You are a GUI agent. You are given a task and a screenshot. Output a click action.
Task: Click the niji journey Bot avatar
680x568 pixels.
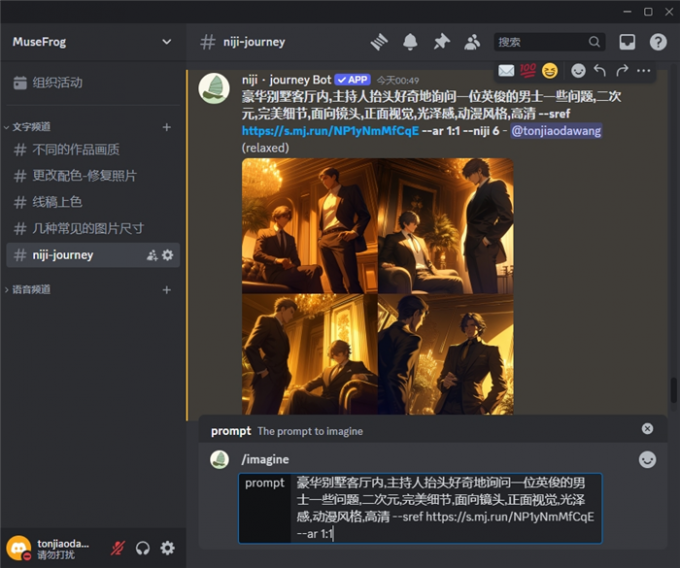(x=214, y=88)
